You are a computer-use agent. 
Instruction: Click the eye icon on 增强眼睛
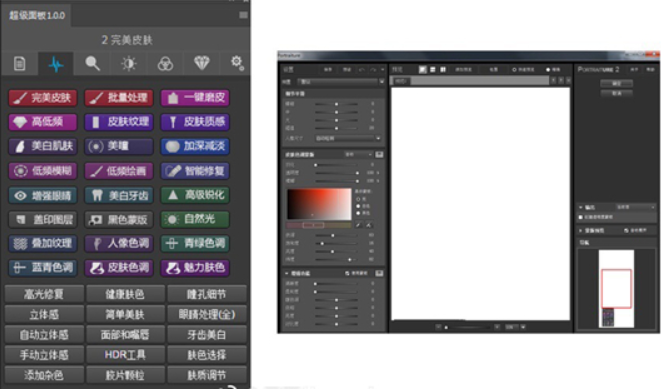pyautogui.click(x=20, y=196)
